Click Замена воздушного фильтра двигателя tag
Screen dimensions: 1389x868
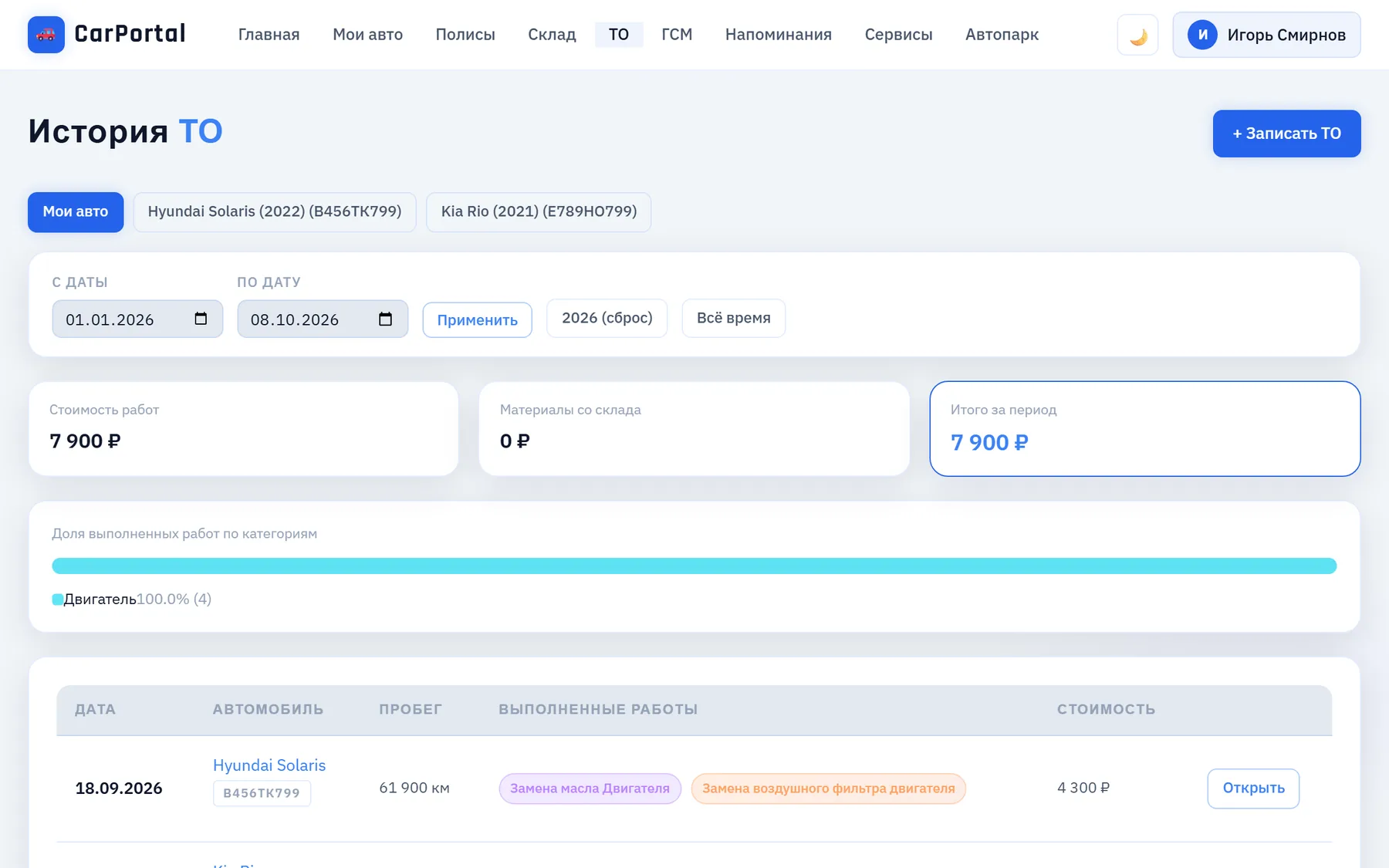tap(828, 789)
